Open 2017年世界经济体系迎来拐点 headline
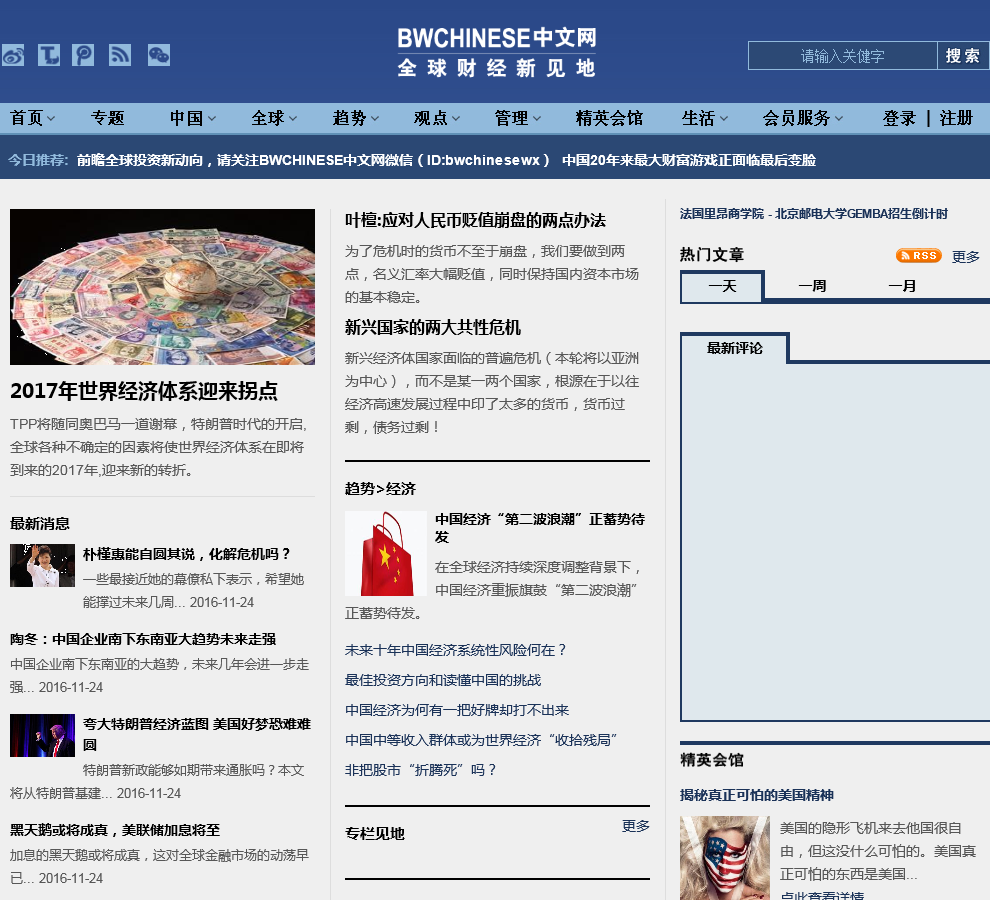990x900 pixels. 144,391
